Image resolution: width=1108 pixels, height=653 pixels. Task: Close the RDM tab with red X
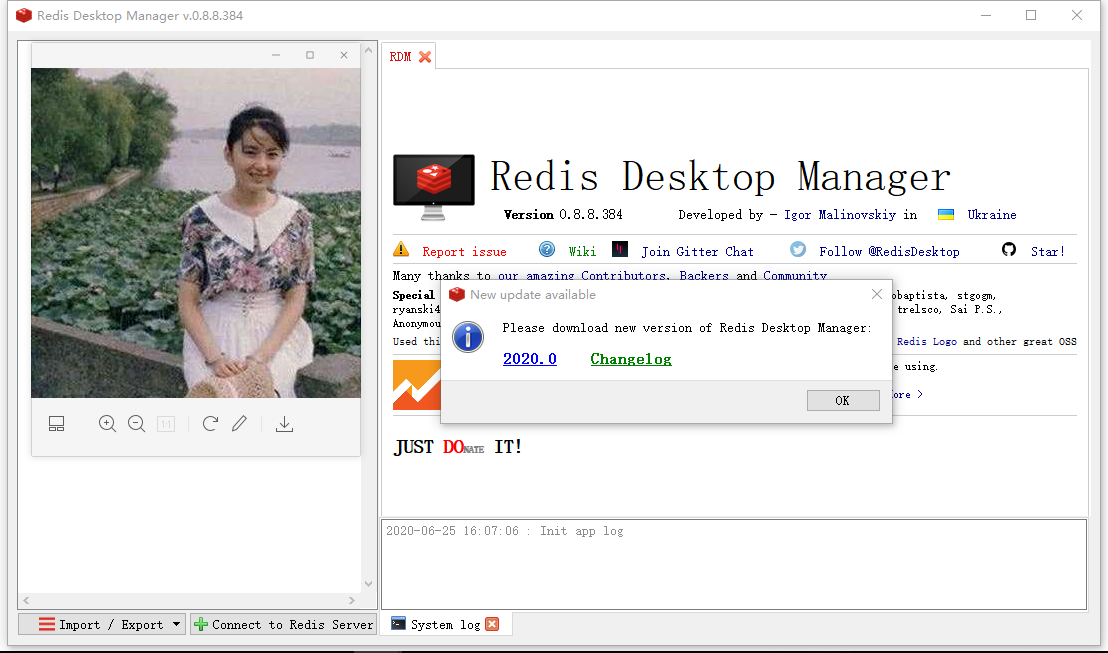pyautogui.click(x=425, y=57)
